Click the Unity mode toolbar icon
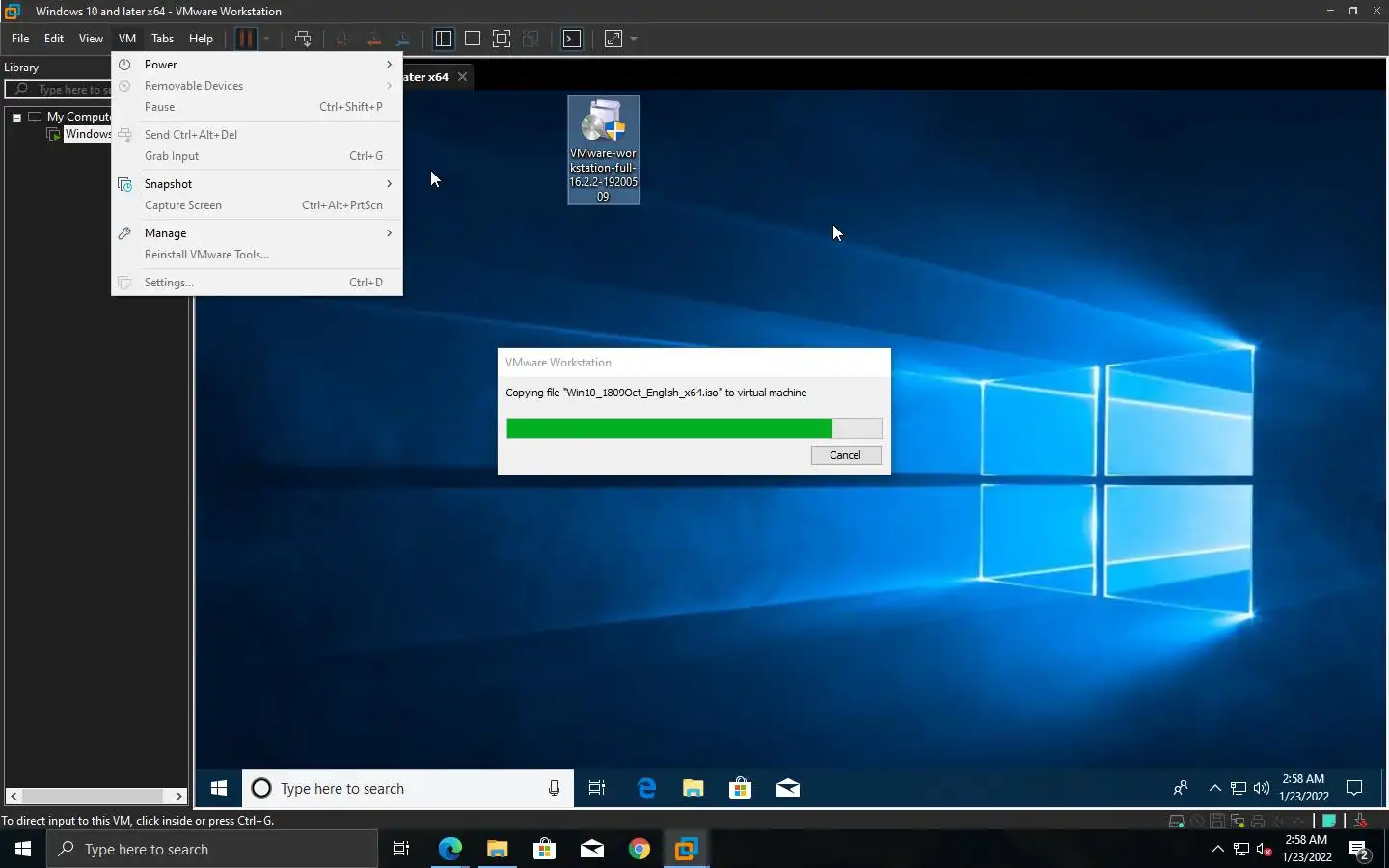Screen dimensions: 1389x868 pos(531,39)
